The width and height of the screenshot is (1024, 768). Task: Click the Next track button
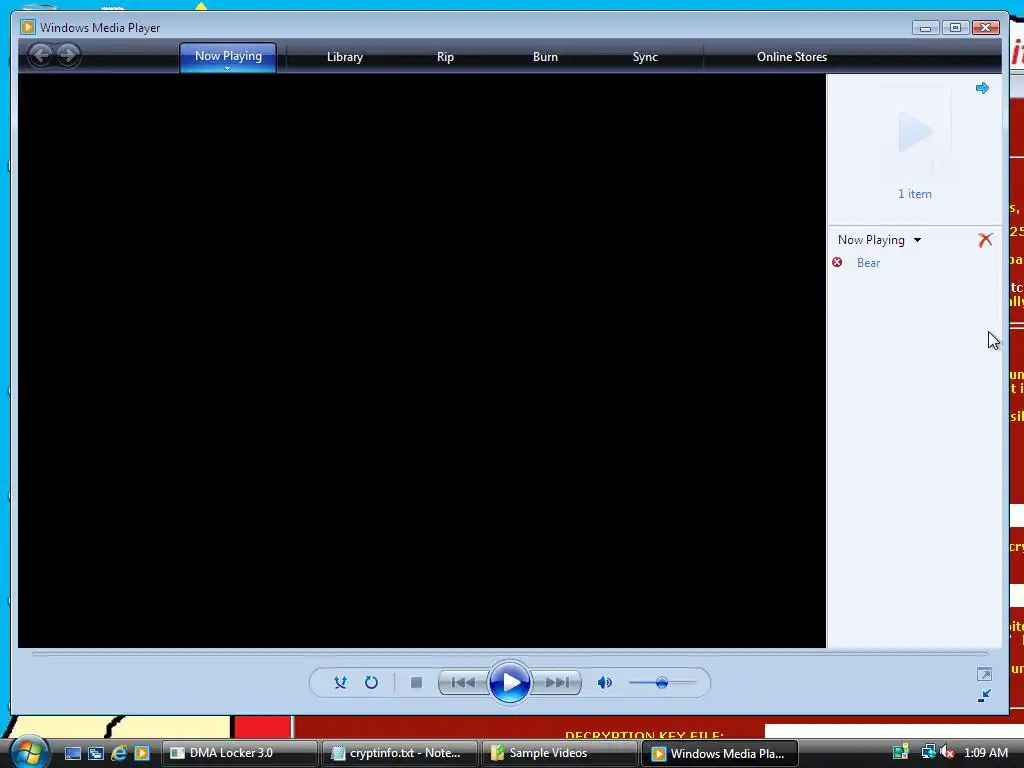[556, 682]
